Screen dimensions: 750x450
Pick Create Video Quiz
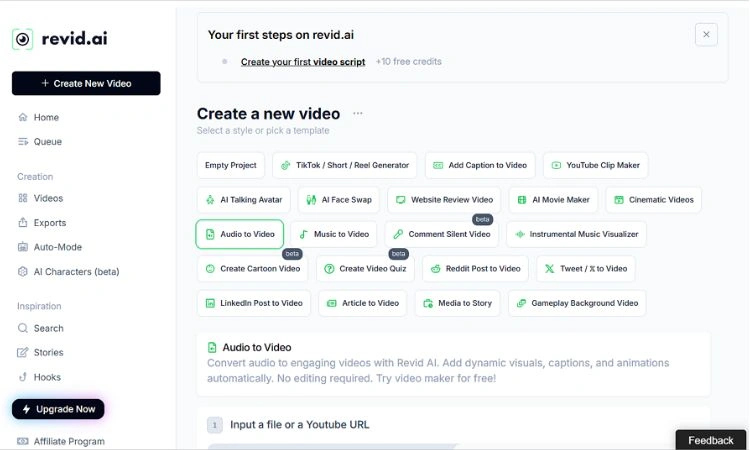[x=365, y=269]
